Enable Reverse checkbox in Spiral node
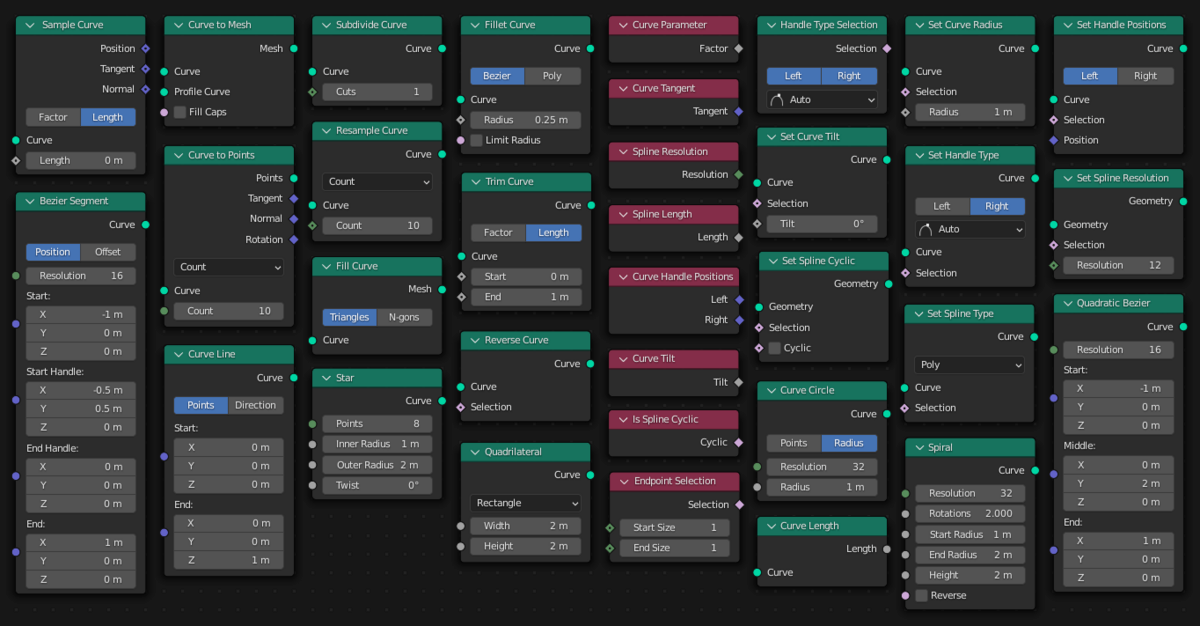The width and height of the screenshot is (1200, 626). point(921,595)
